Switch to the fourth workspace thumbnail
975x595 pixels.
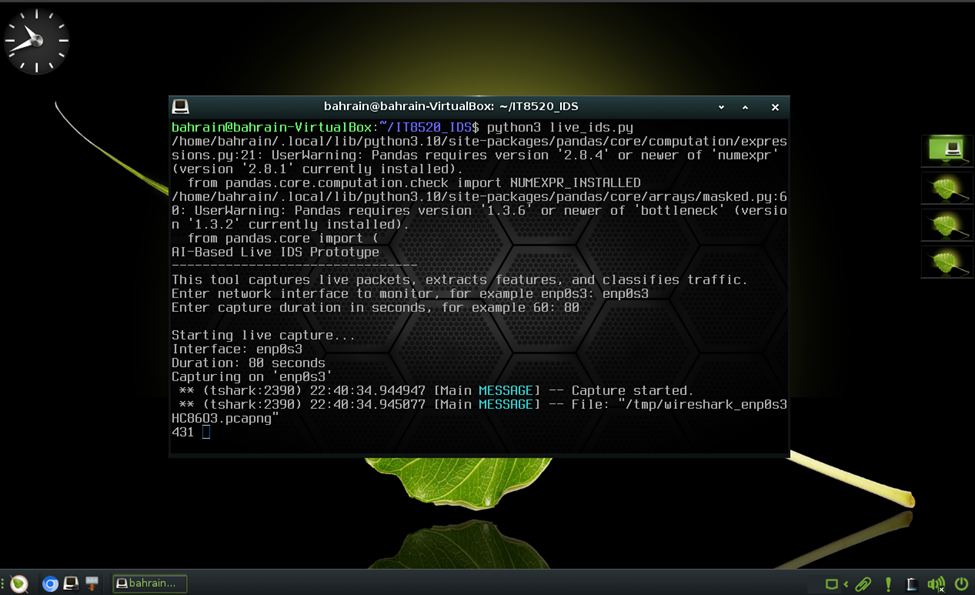946,262
